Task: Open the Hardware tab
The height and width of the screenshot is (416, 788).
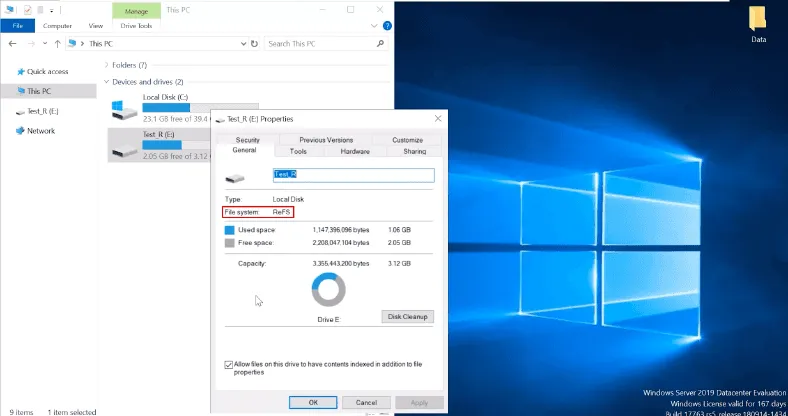Action: coord(354,151)
